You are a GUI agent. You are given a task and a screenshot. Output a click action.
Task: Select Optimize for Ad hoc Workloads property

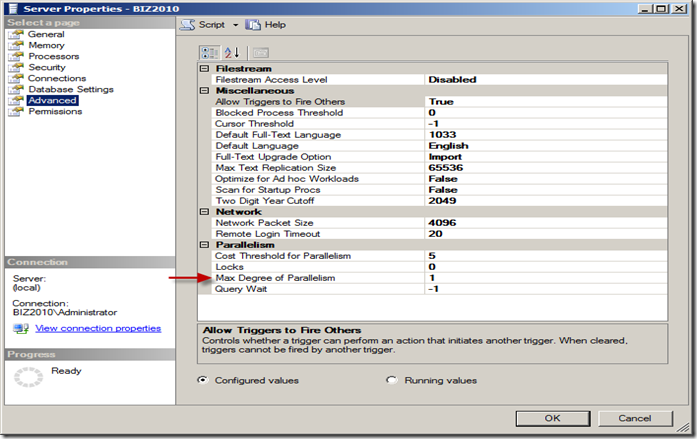point(287,179)
